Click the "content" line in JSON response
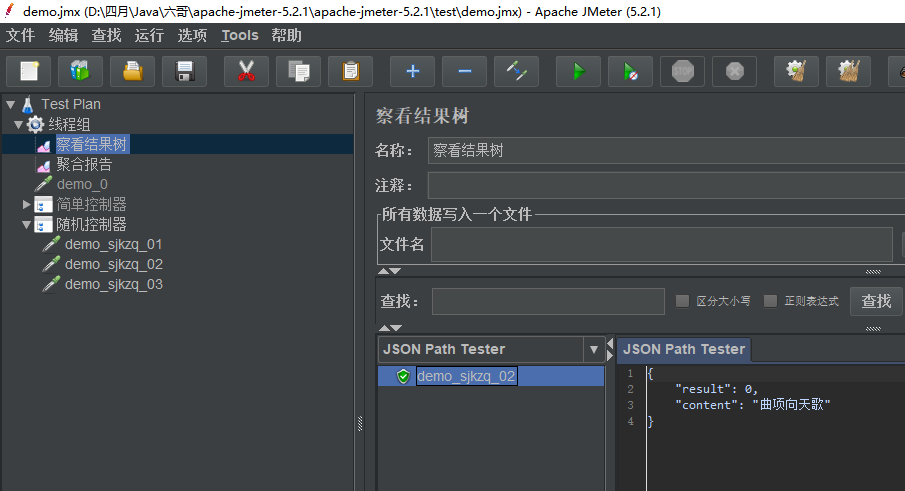The height and width of the screenshot is (491, 905). coord(753,405)
